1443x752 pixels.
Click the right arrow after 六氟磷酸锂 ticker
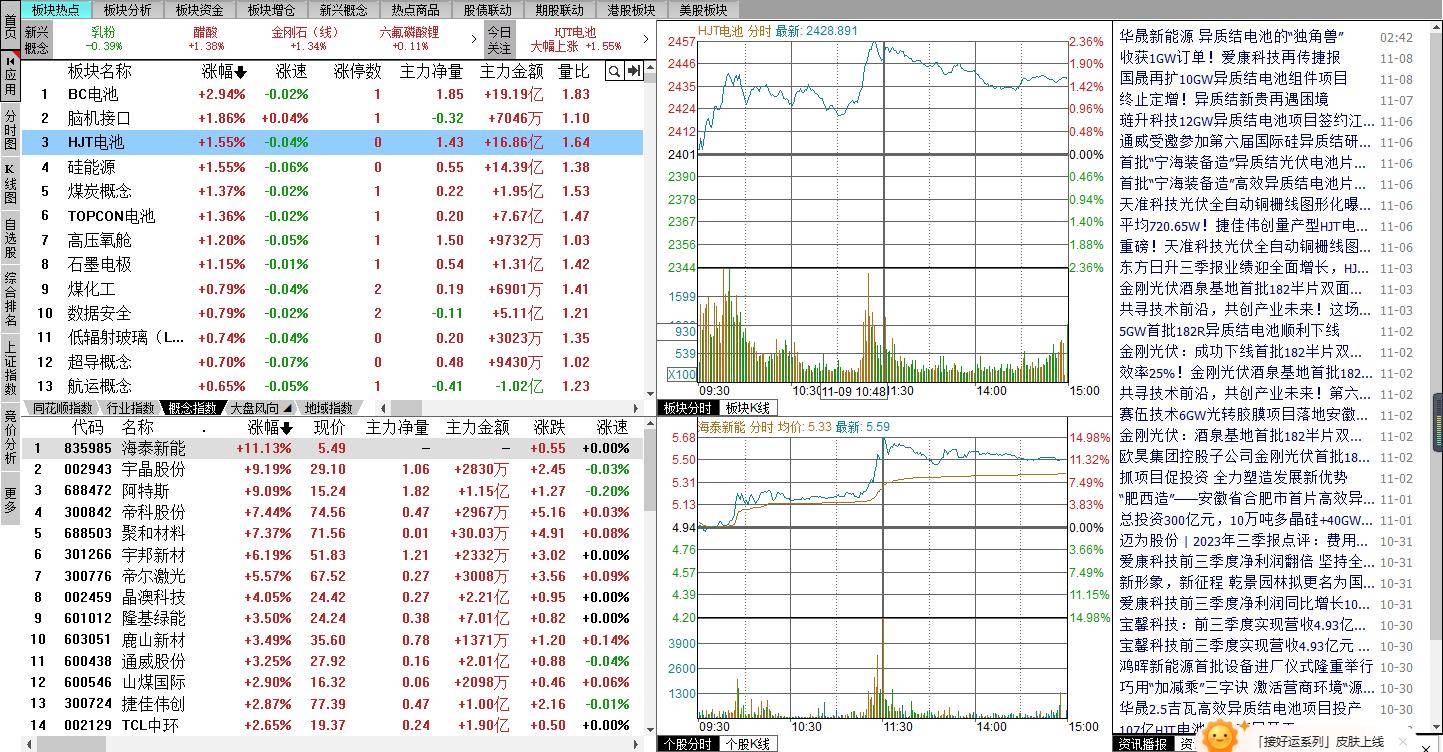(x=474, y=39)
